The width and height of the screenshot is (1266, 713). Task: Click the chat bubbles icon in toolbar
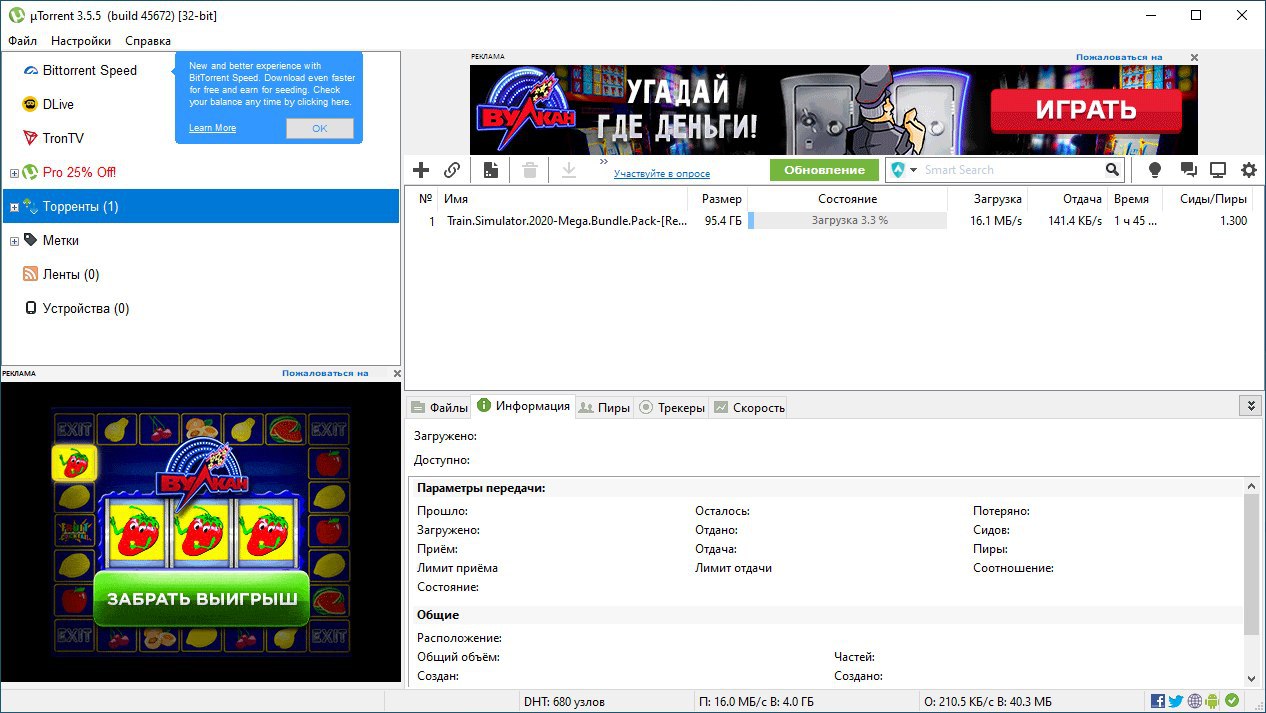click(x=1188, y=170)
